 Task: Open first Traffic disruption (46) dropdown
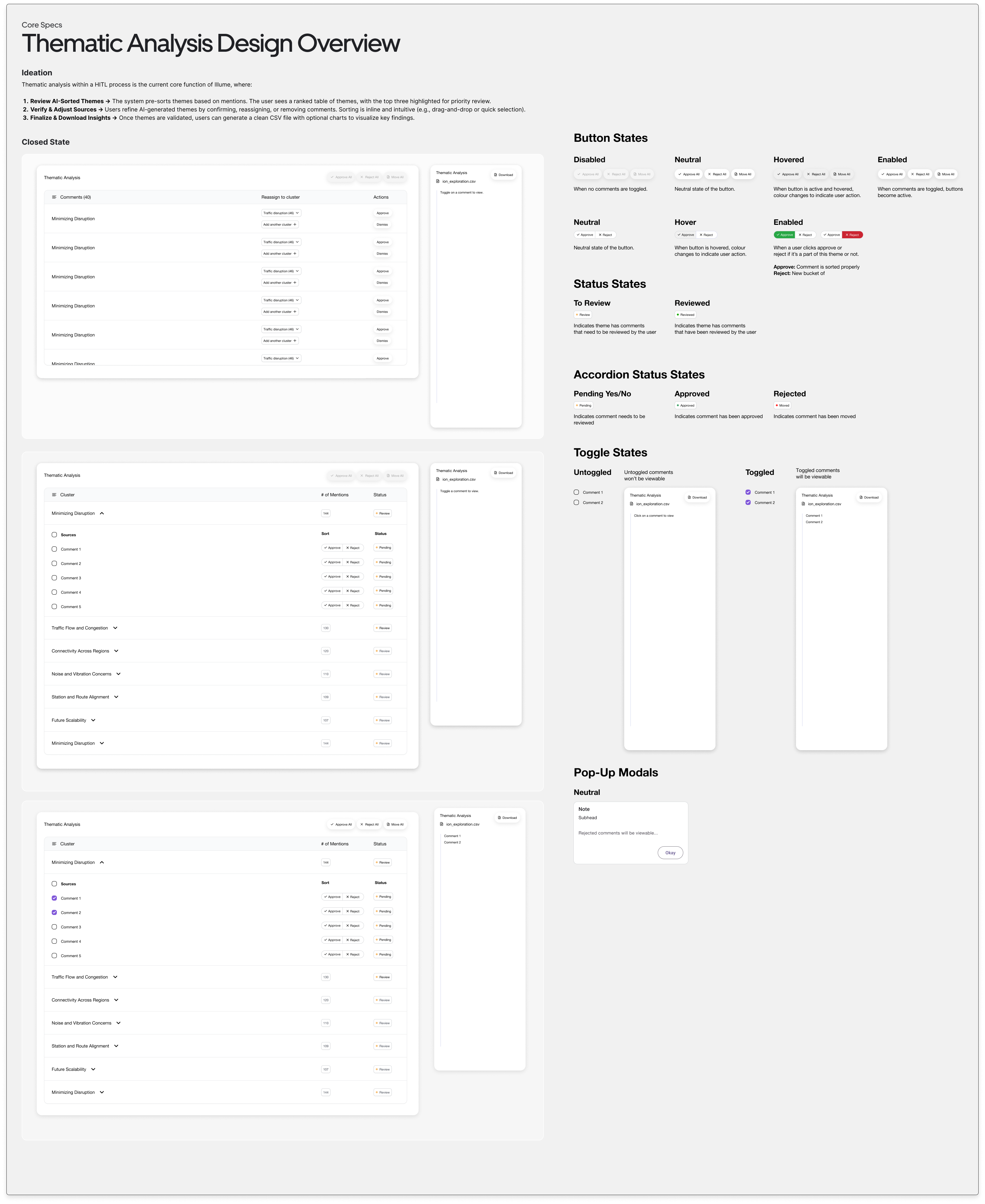(281, 213)
